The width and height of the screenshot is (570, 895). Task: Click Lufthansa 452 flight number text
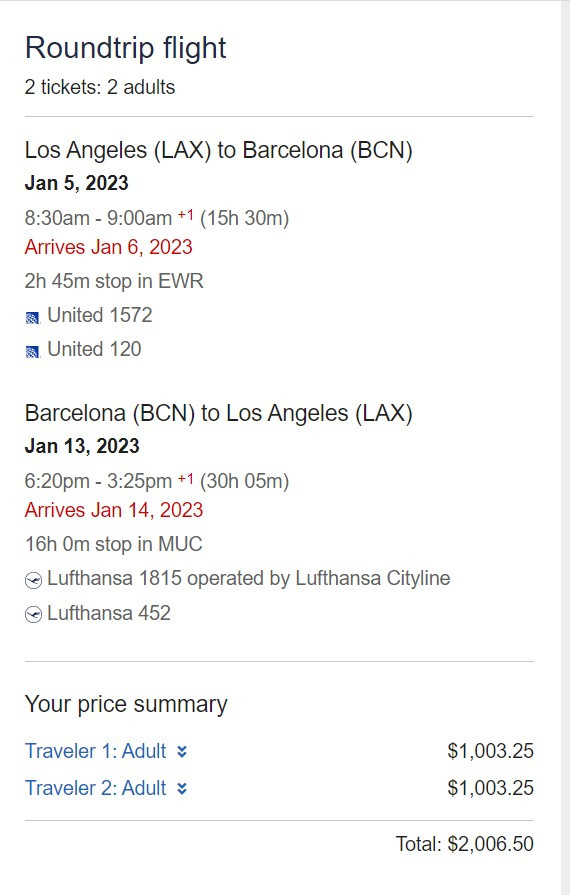point(109,613)
